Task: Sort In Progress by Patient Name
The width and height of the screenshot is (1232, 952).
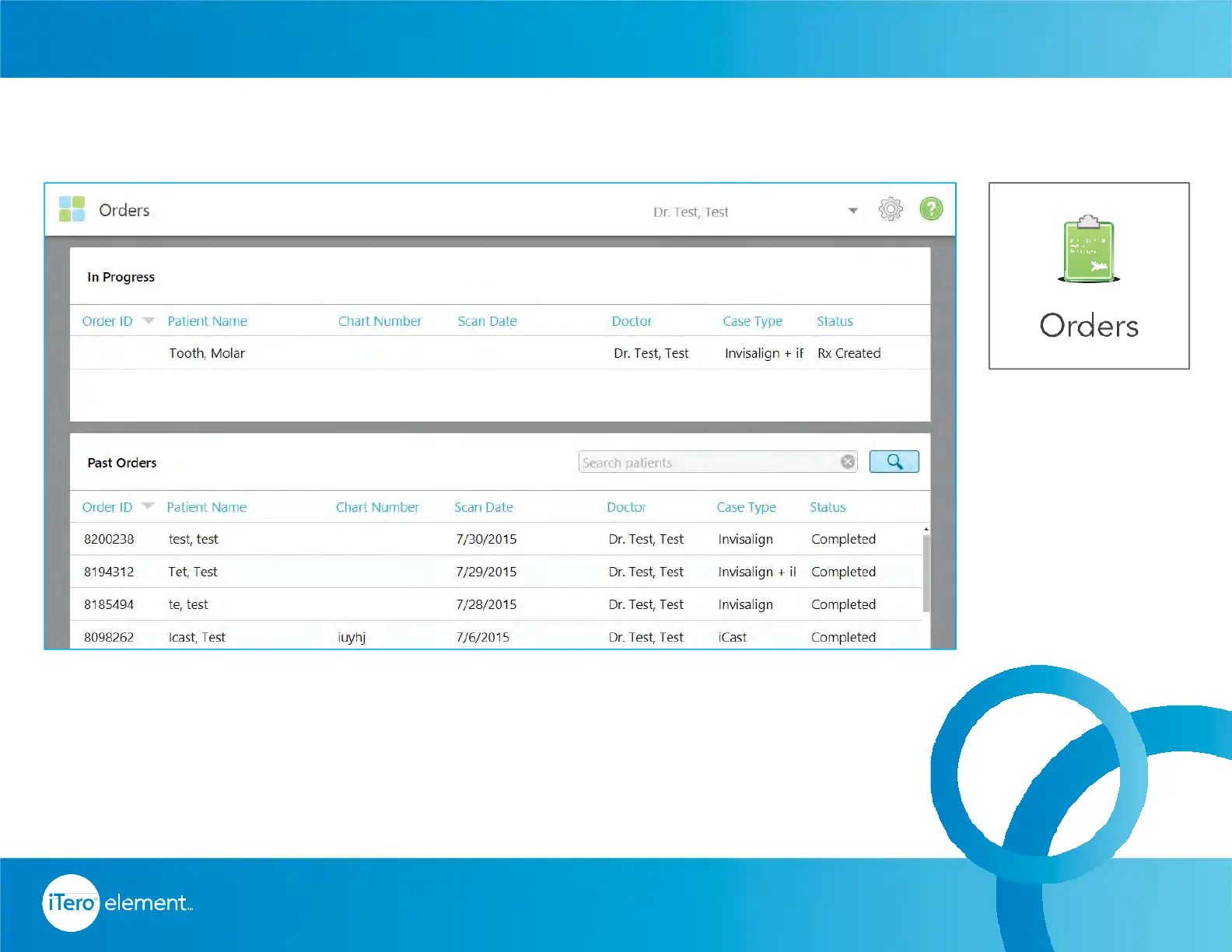Action: (x=208, y=321)
